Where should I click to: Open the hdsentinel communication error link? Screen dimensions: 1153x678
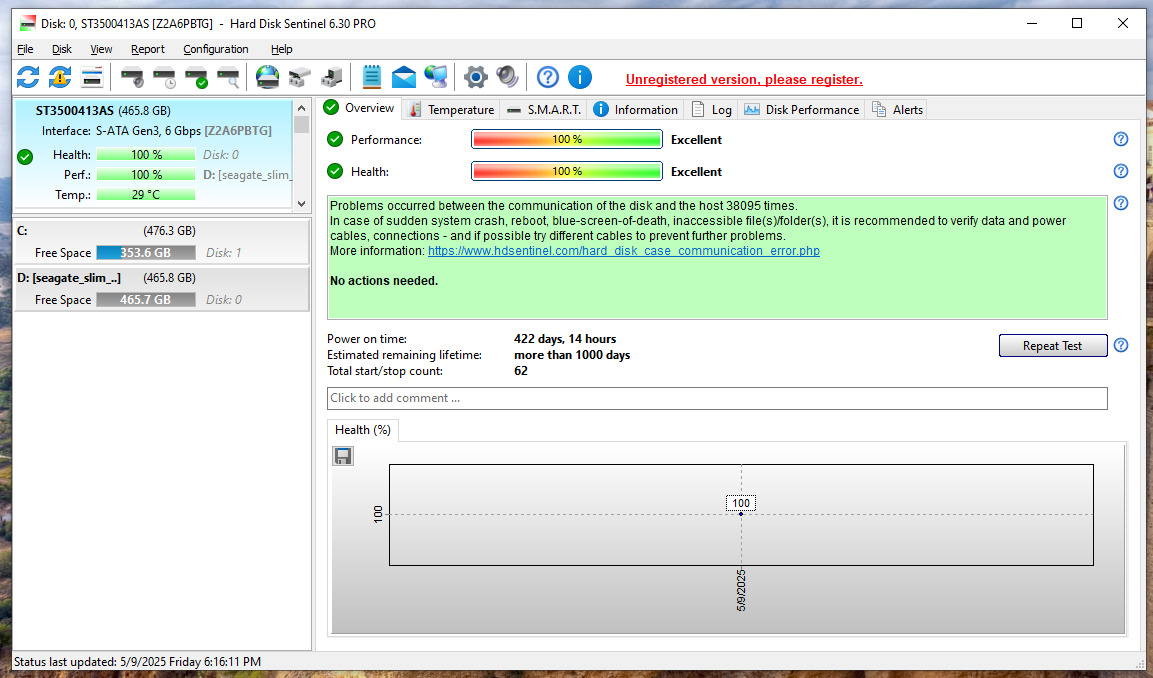point(624,251)
